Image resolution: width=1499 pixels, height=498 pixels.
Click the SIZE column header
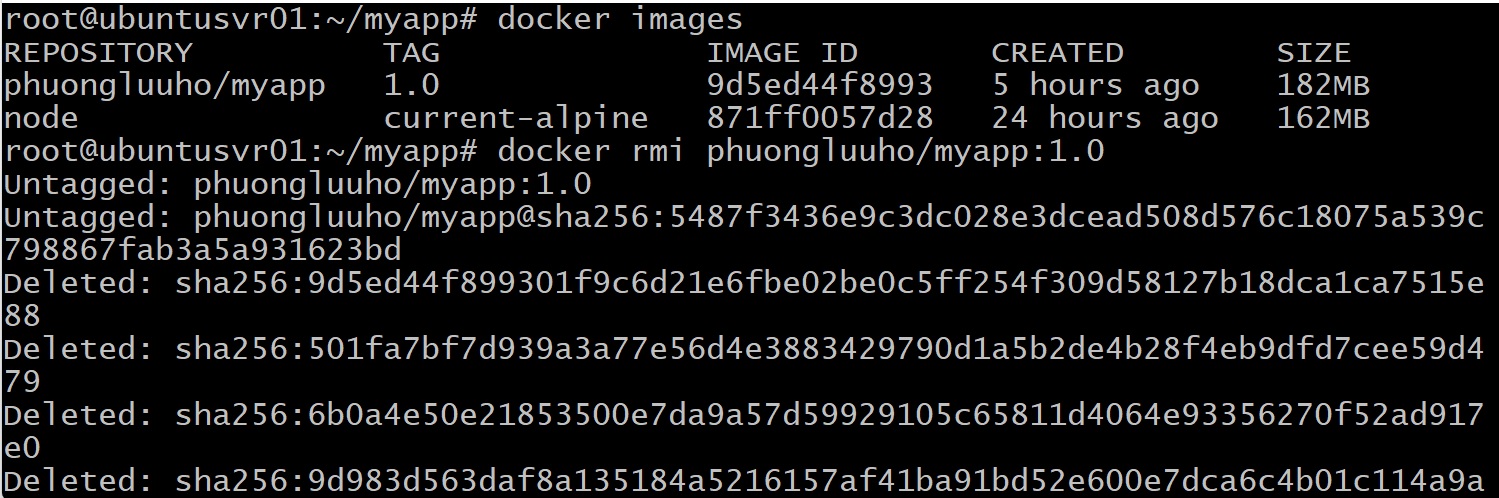pos(1313,53)
